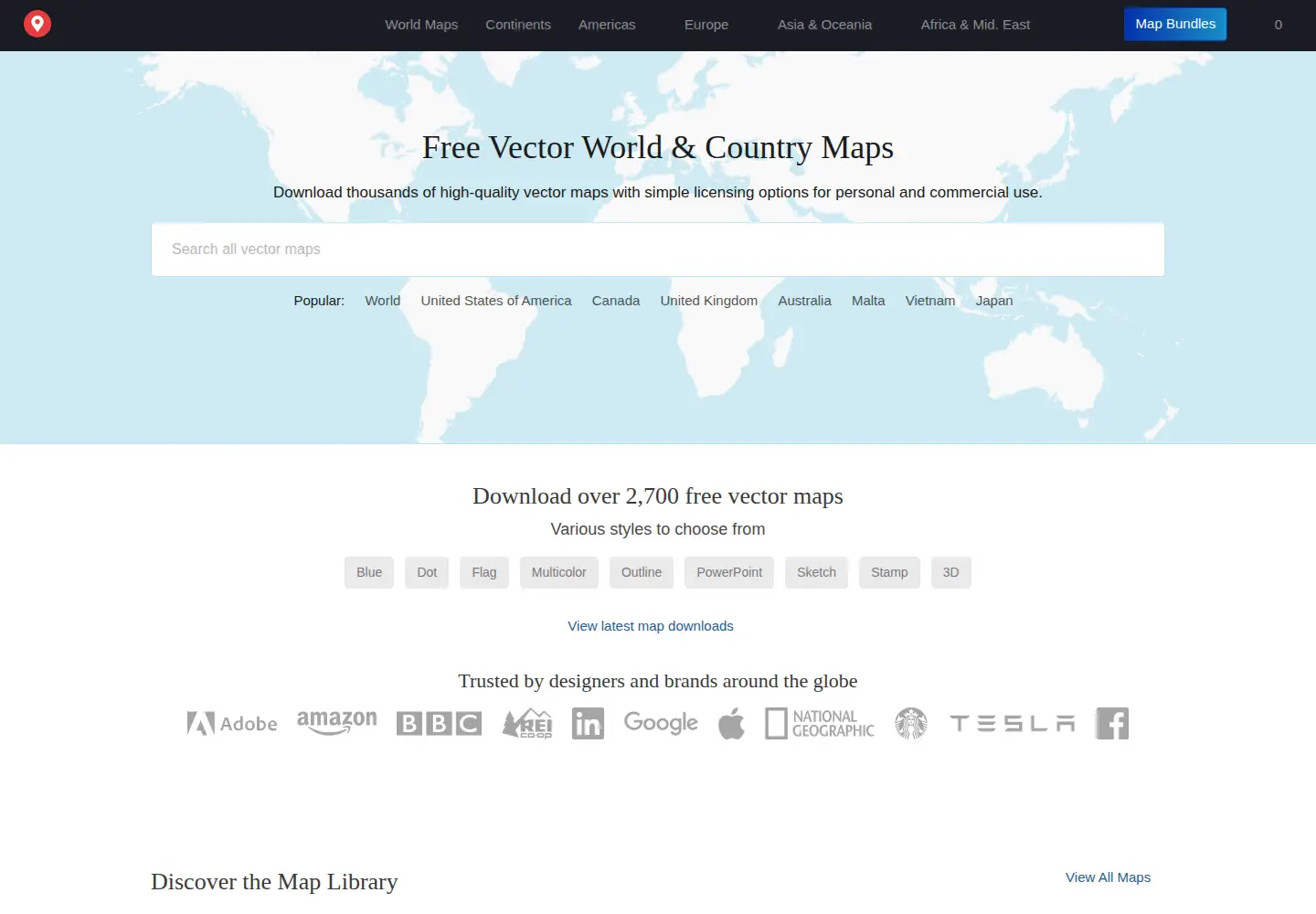Open the popular Australia link
Screen dimensions: 1316x914
pos(805,301)
